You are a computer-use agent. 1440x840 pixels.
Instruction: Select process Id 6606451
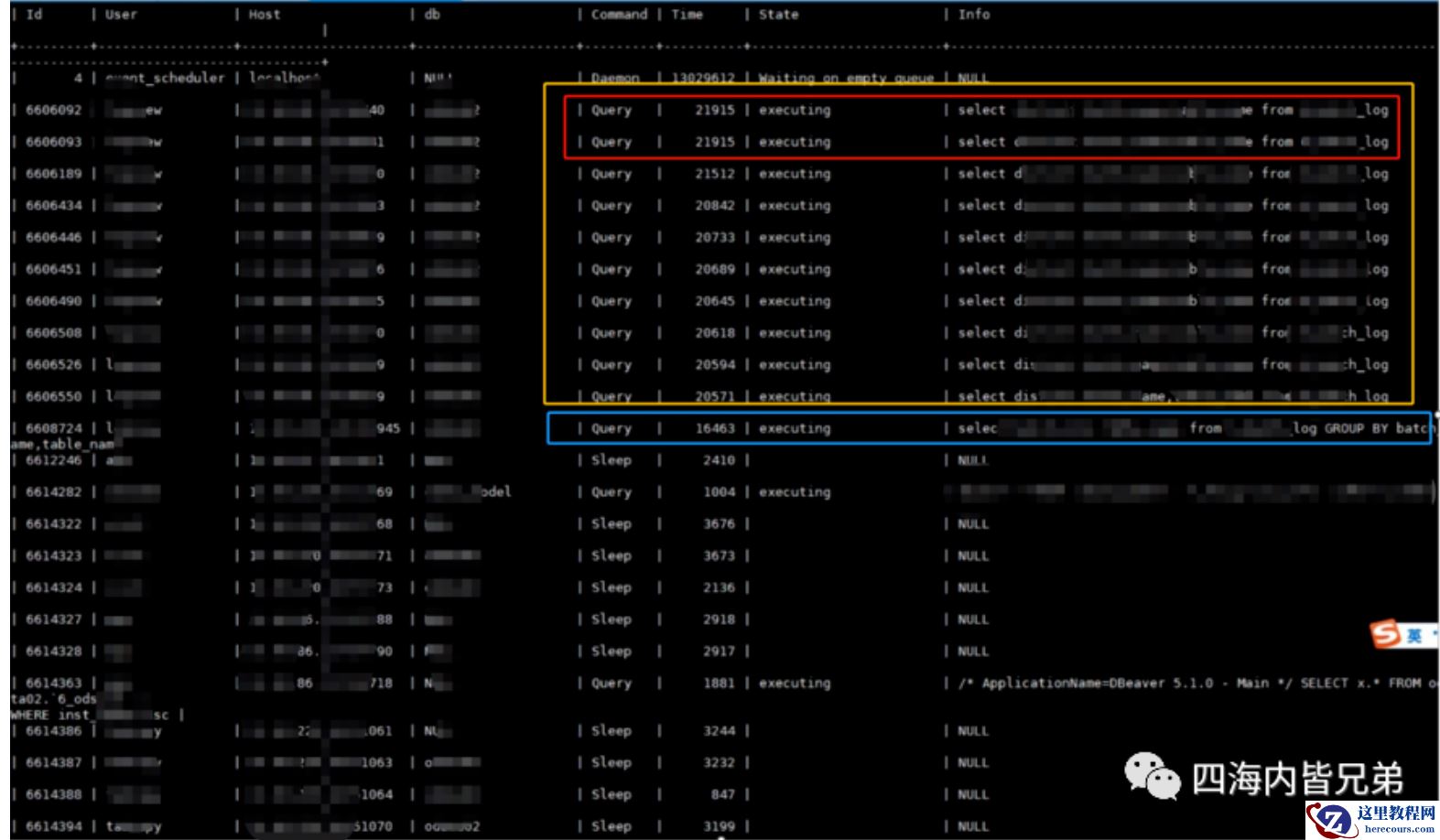pos(53,269)
